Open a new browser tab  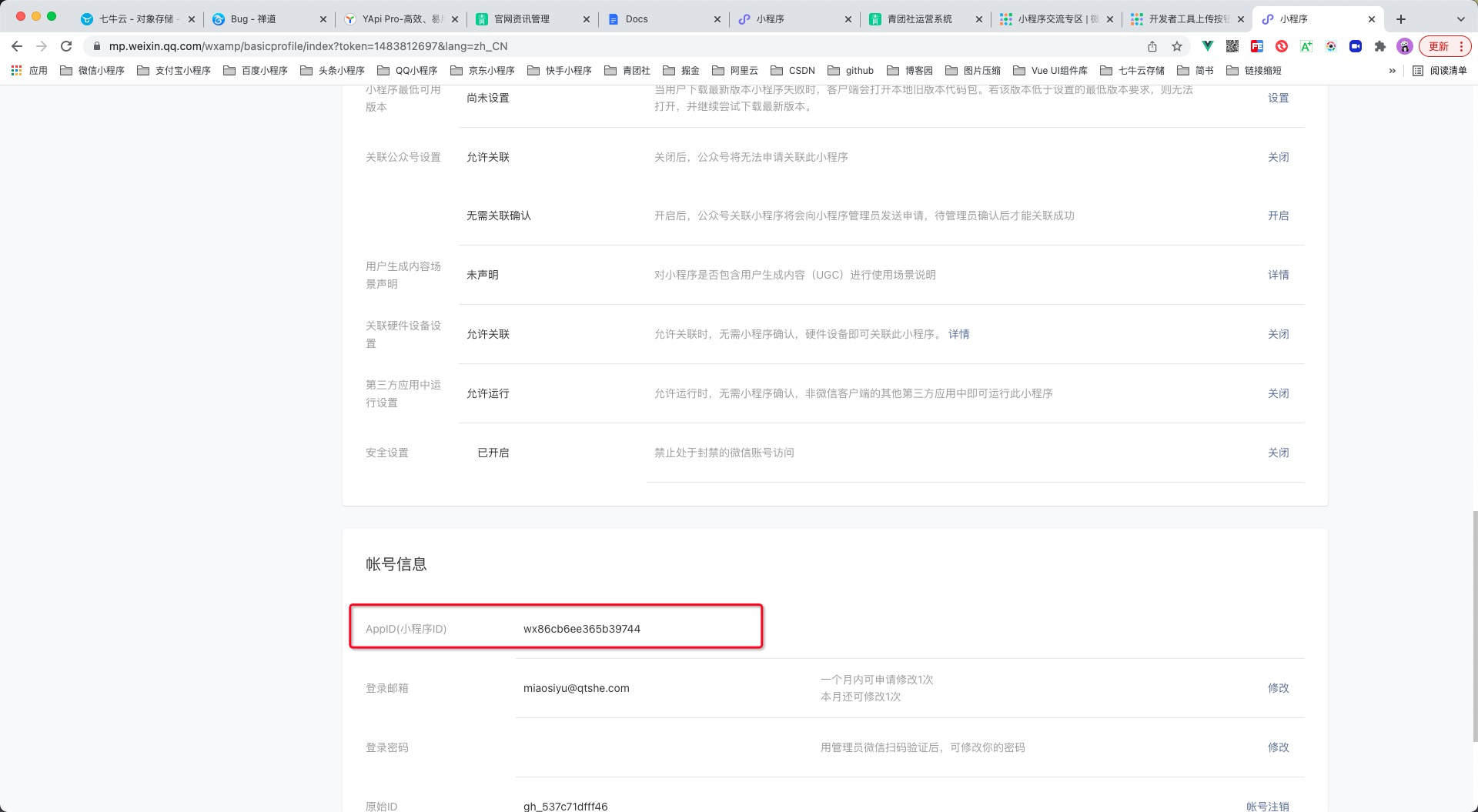pyautogui.click(x=1401, y=19)
